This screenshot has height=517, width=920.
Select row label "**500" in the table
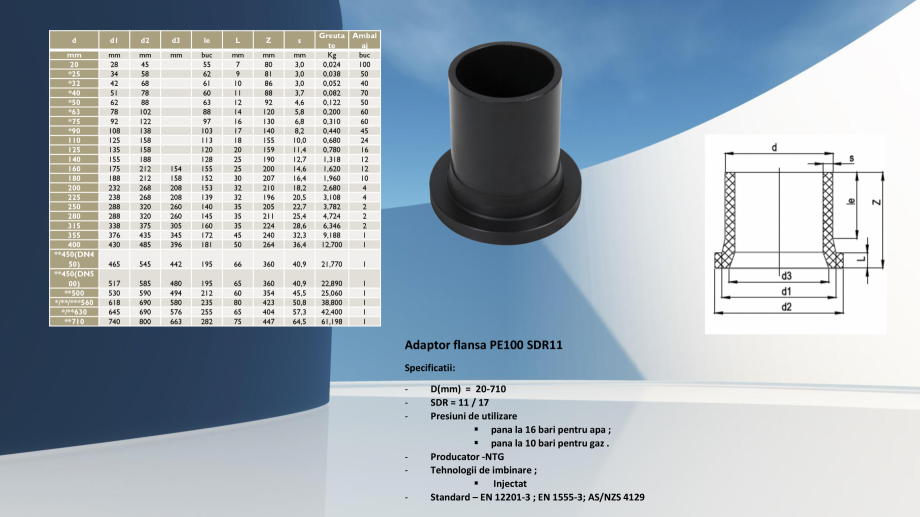74,293
